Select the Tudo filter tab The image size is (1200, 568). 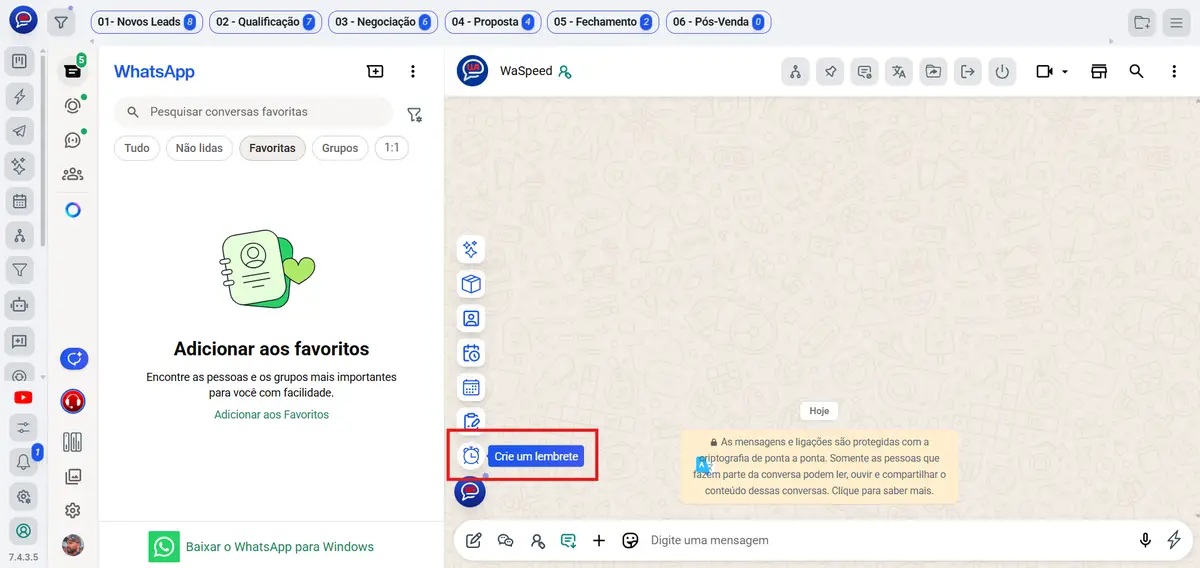(137, 148)
